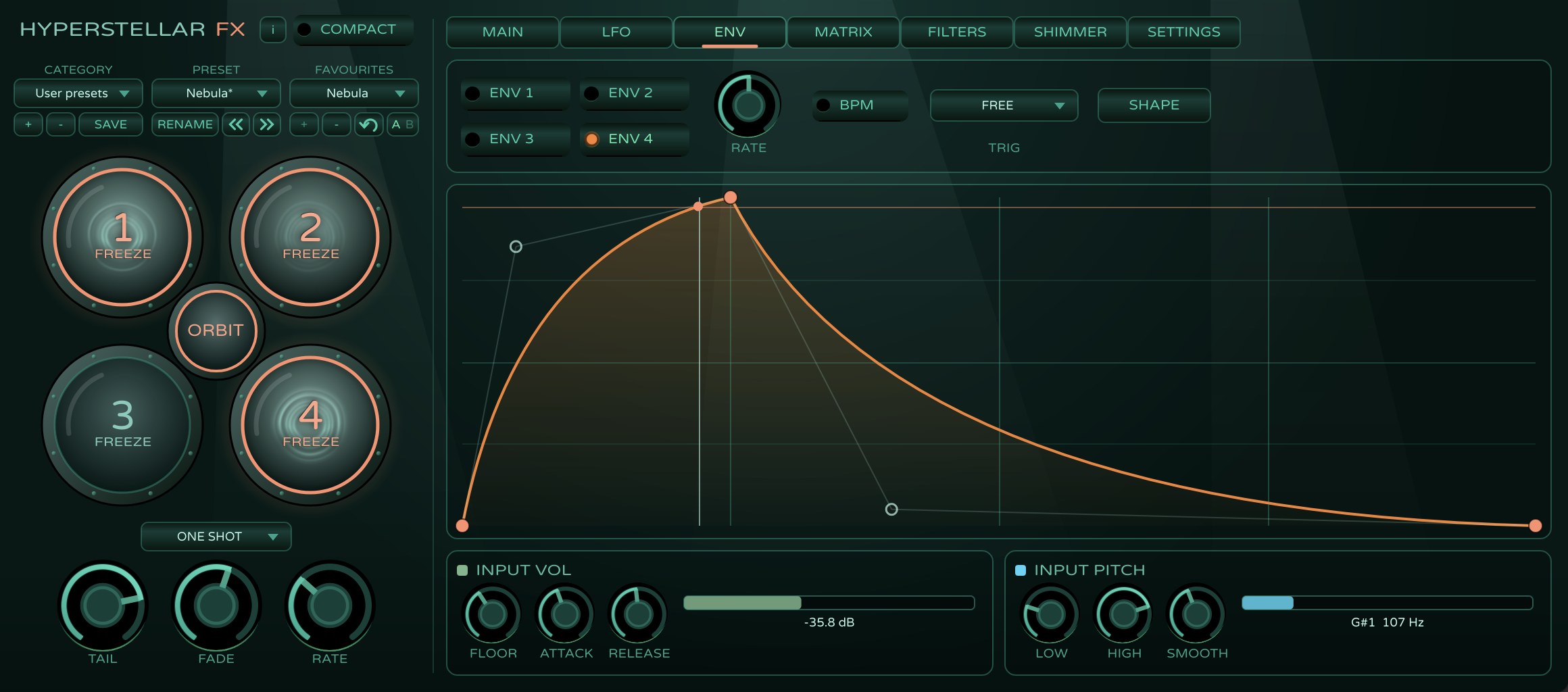1568x692 pixels.
Task: Click the INPUT PITCH meter bar
Action: tap(1388, 603)
